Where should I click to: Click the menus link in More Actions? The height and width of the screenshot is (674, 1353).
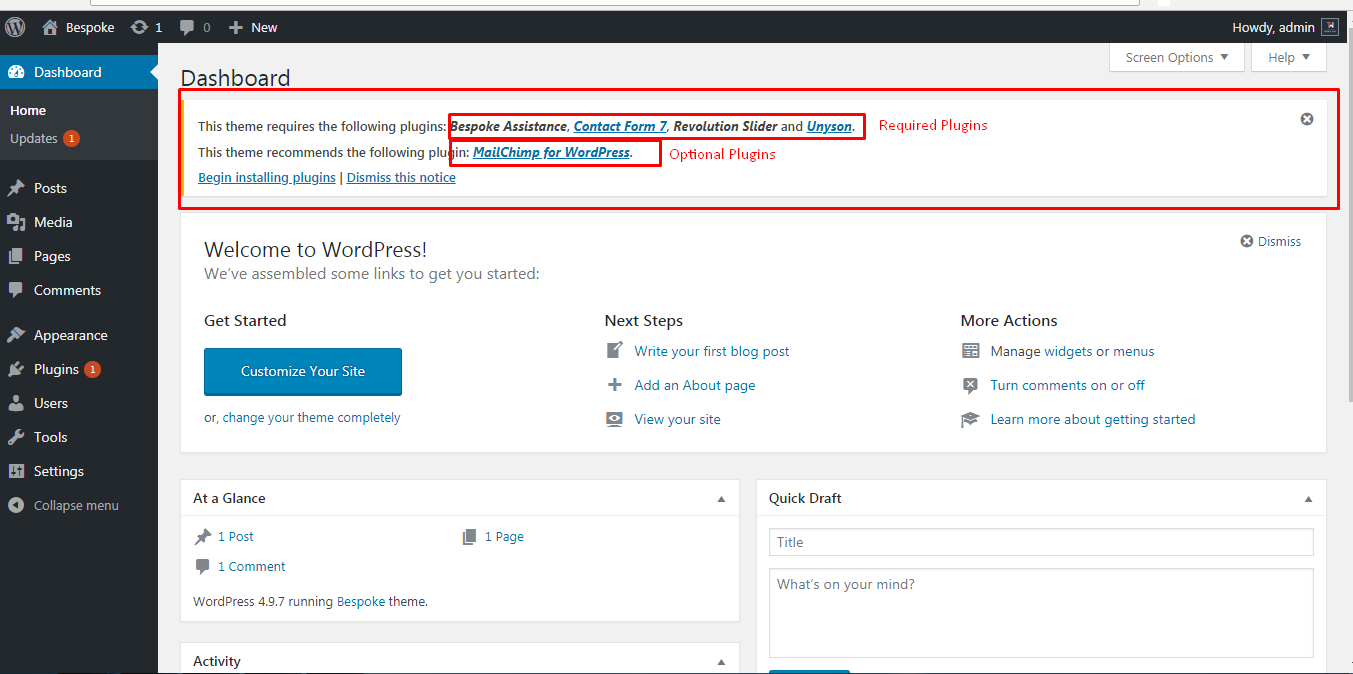click(x=1134, y=351)
